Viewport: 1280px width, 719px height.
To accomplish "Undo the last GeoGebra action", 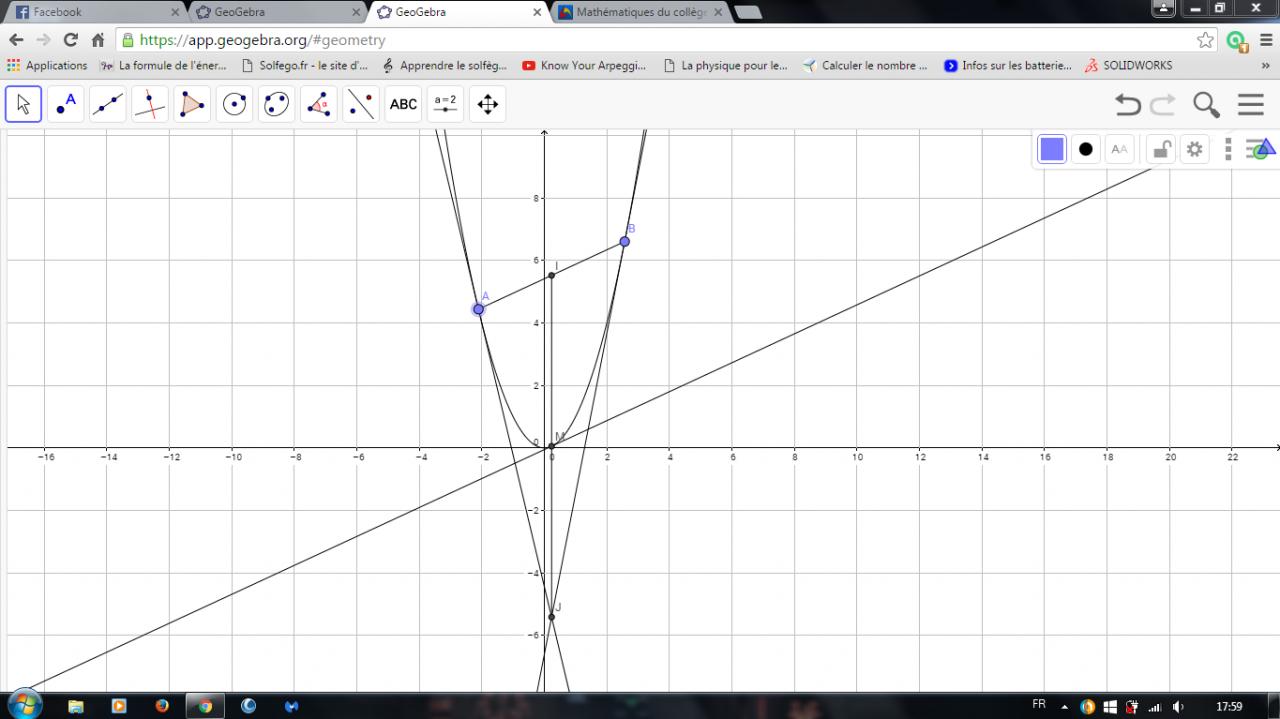I will click(x=1128, y=104).
